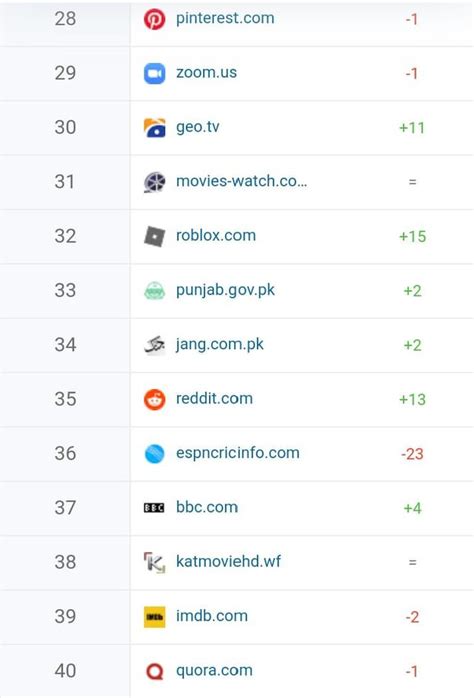Click the BBC logo icon

(154, 507)
